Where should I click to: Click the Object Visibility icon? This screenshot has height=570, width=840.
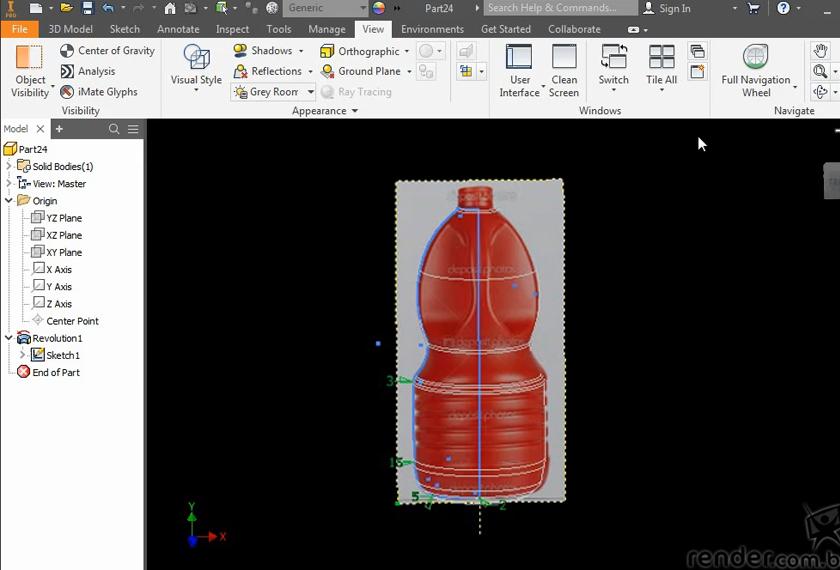(x=29, y=58)
